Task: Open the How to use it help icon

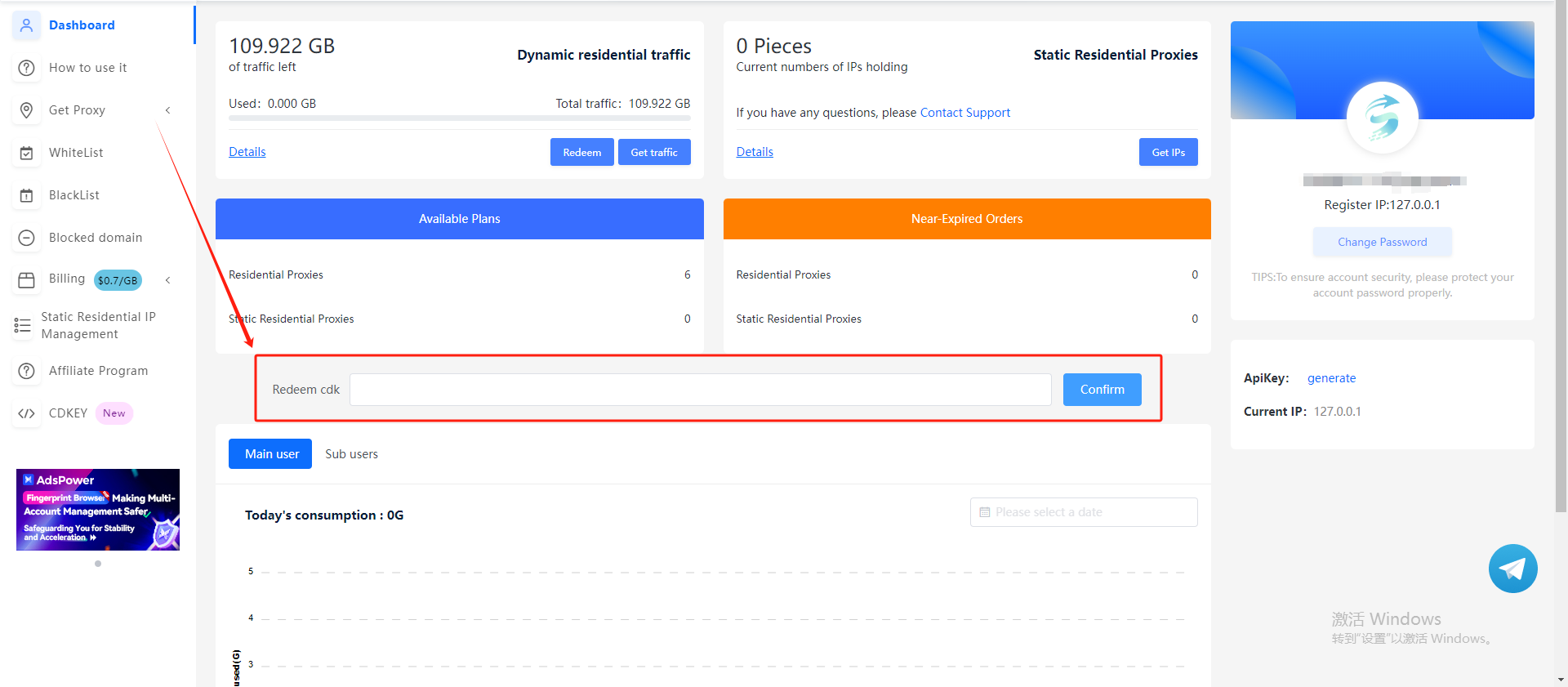Action: (26, 68)
